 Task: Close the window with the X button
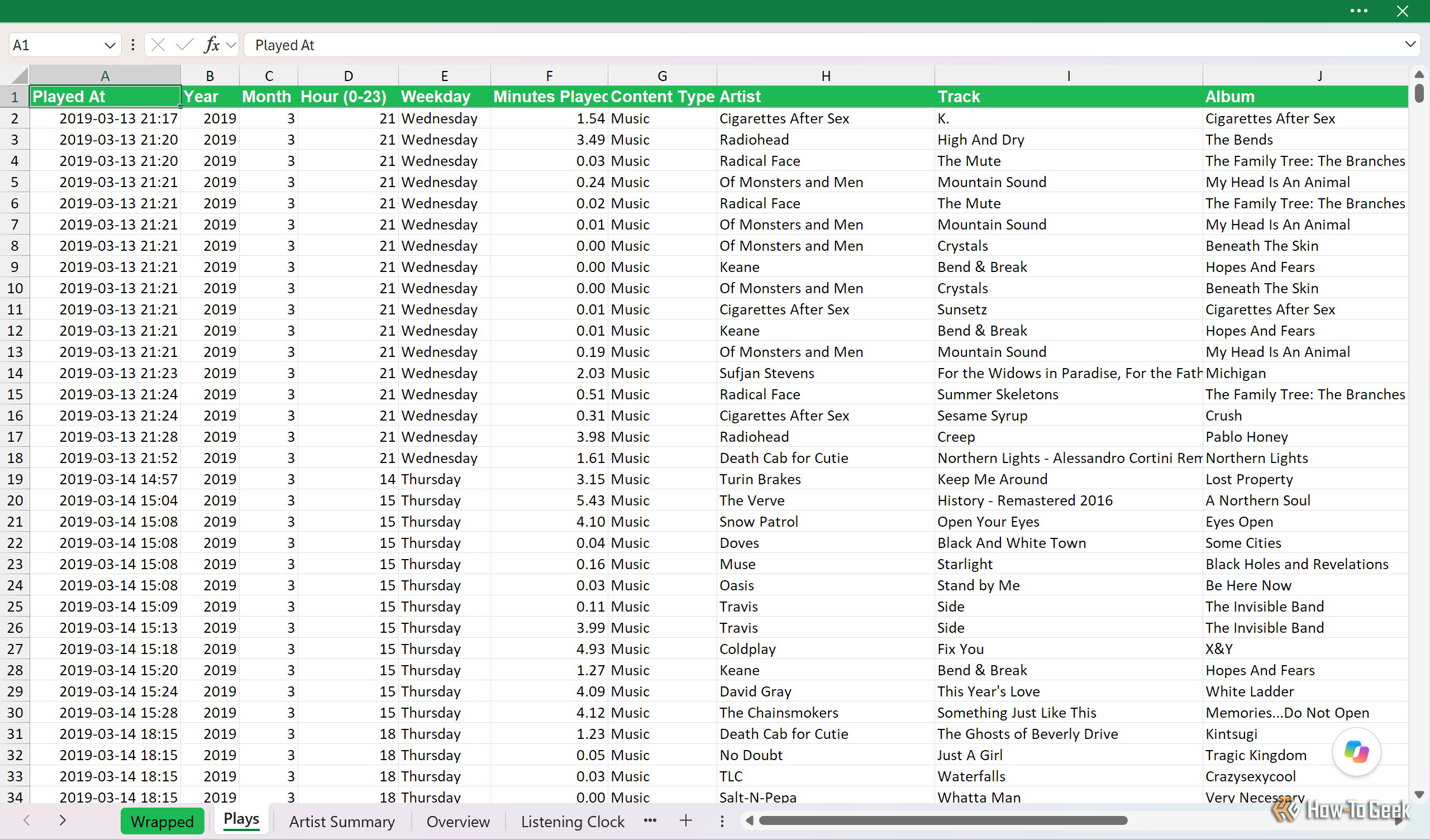[x=1402, y=11]
